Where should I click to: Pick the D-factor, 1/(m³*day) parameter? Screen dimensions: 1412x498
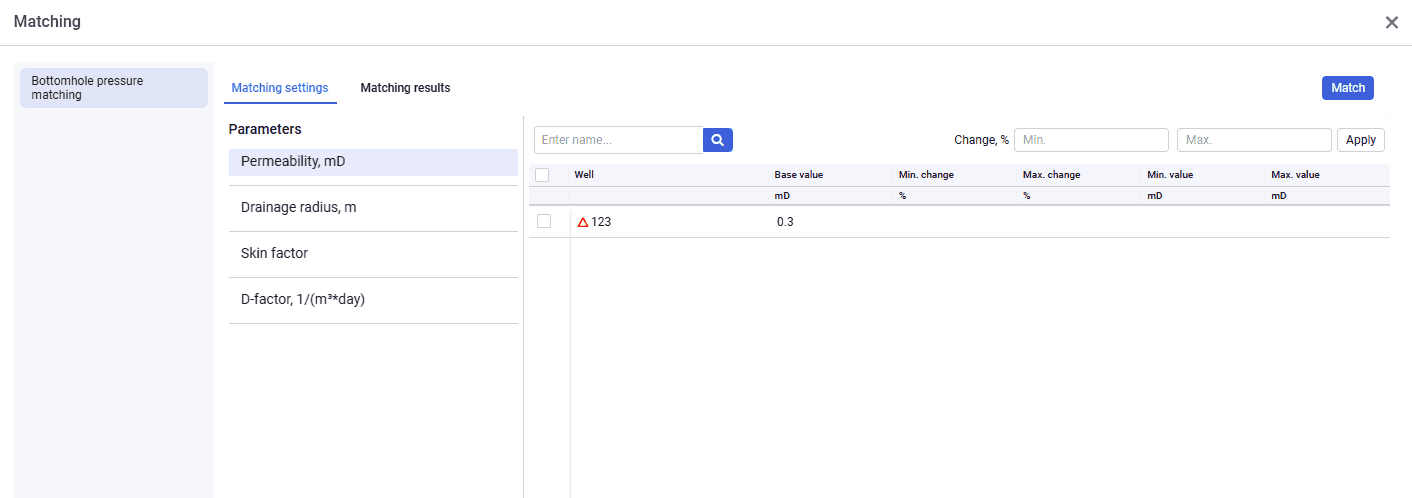[373, 300]
